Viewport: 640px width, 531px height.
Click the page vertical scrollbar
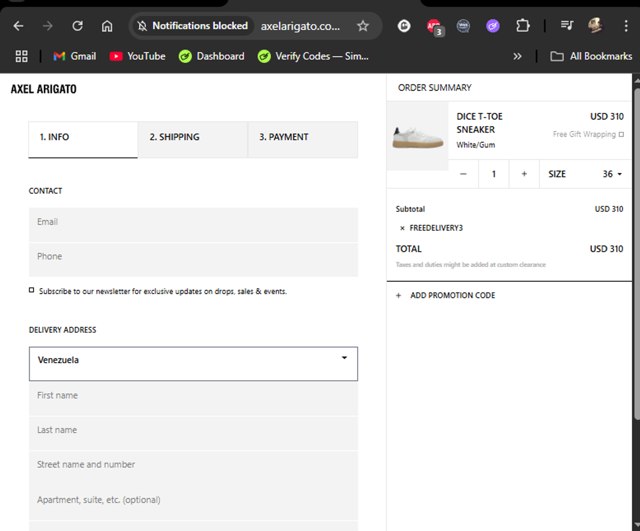636,253
